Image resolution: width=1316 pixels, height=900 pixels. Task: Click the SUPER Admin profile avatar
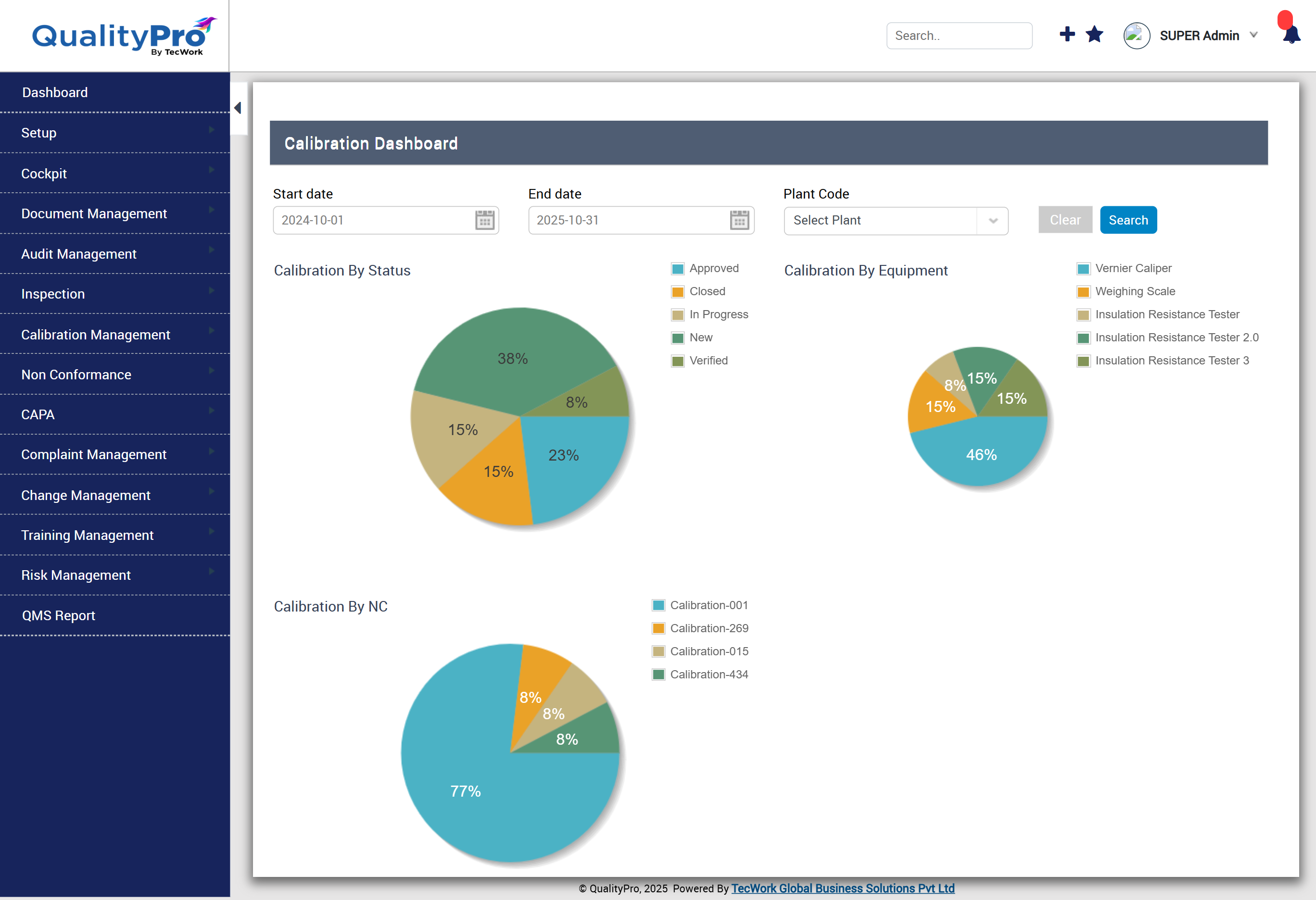click(x=1136, y=36)
